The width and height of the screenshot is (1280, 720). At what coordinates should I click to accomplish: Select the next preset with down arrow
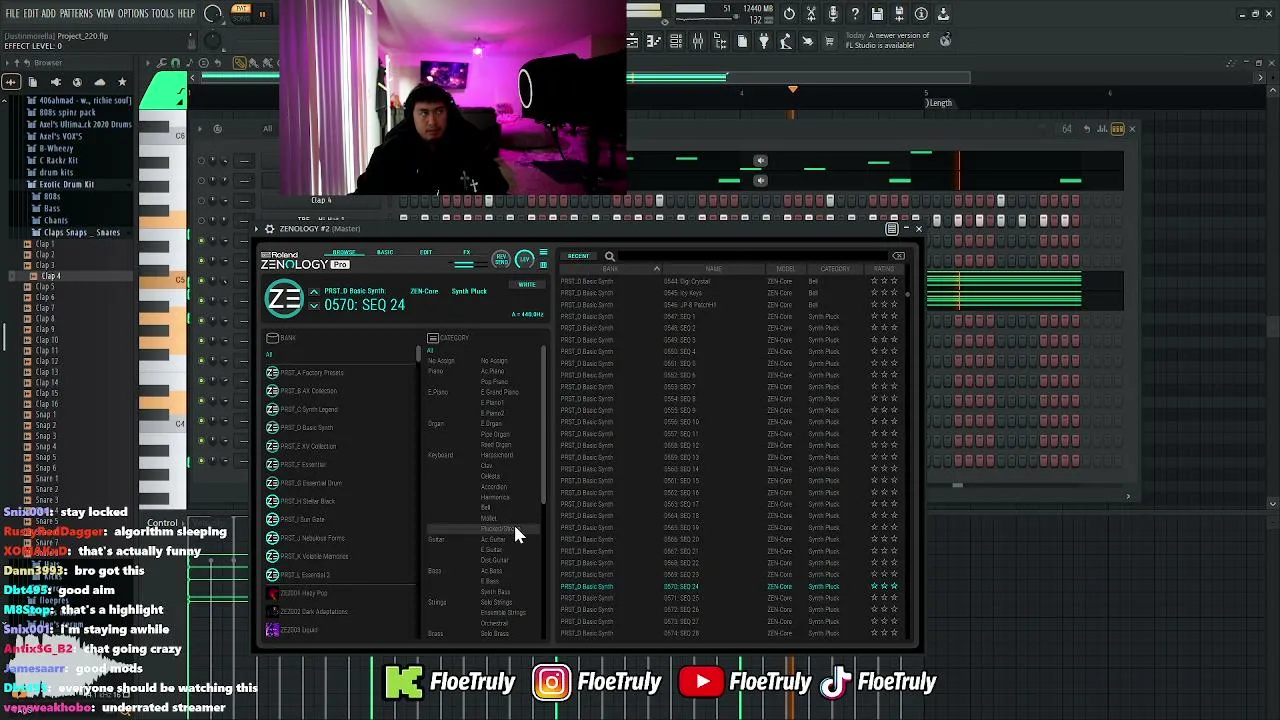pos(314,306)
